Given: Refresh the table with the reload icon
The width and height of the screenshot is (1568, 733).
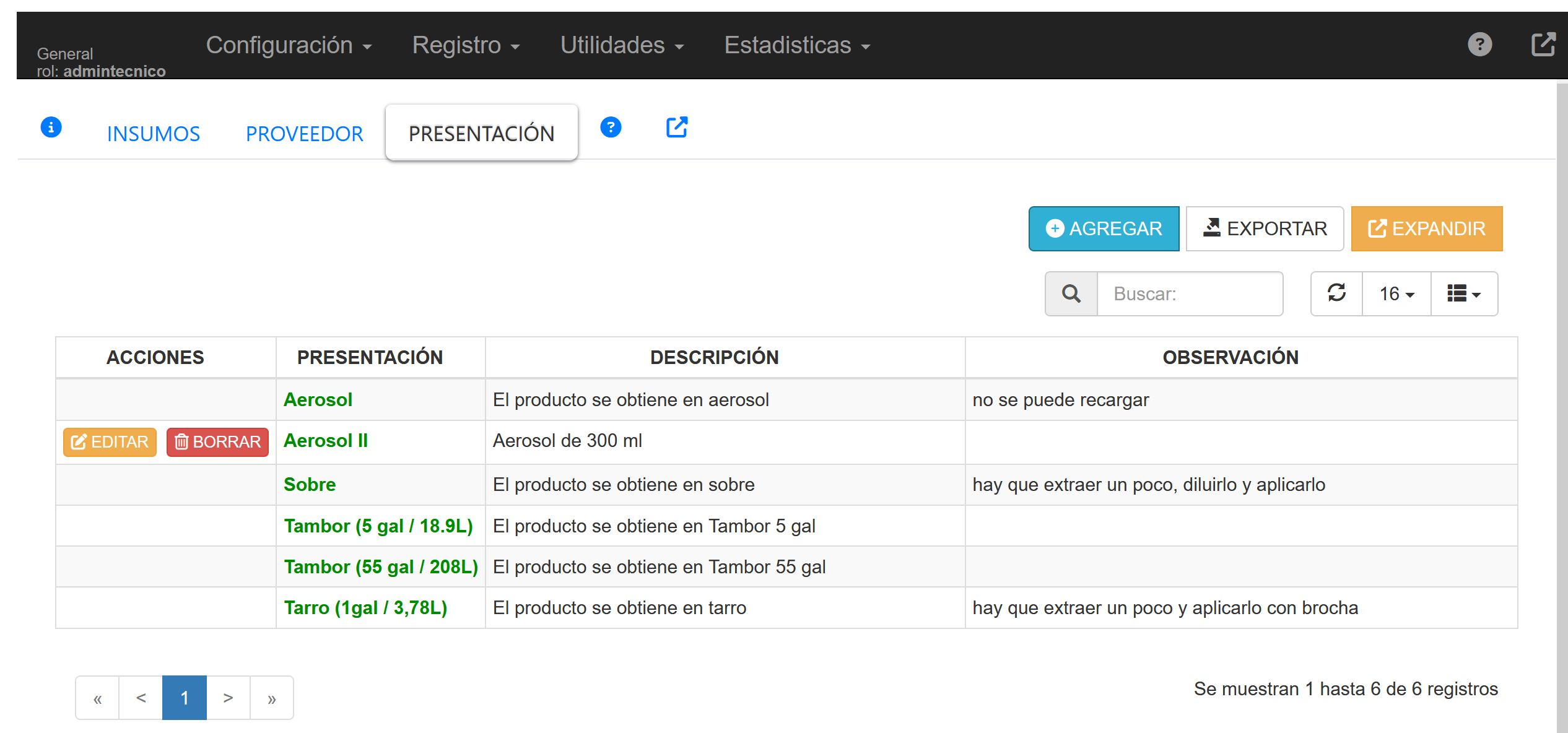Looking at the screenshot, I should click(1336, 293).
